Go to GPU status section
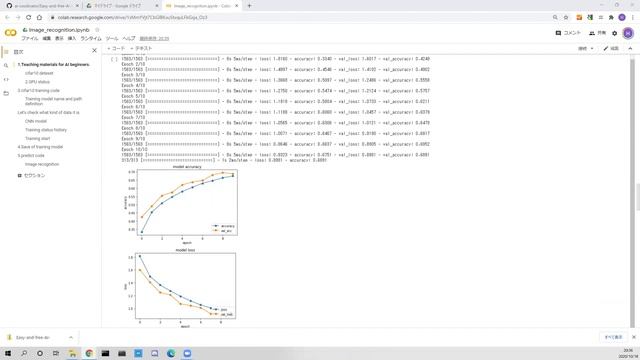Screen dimensions: 640x360 point(37,82)
